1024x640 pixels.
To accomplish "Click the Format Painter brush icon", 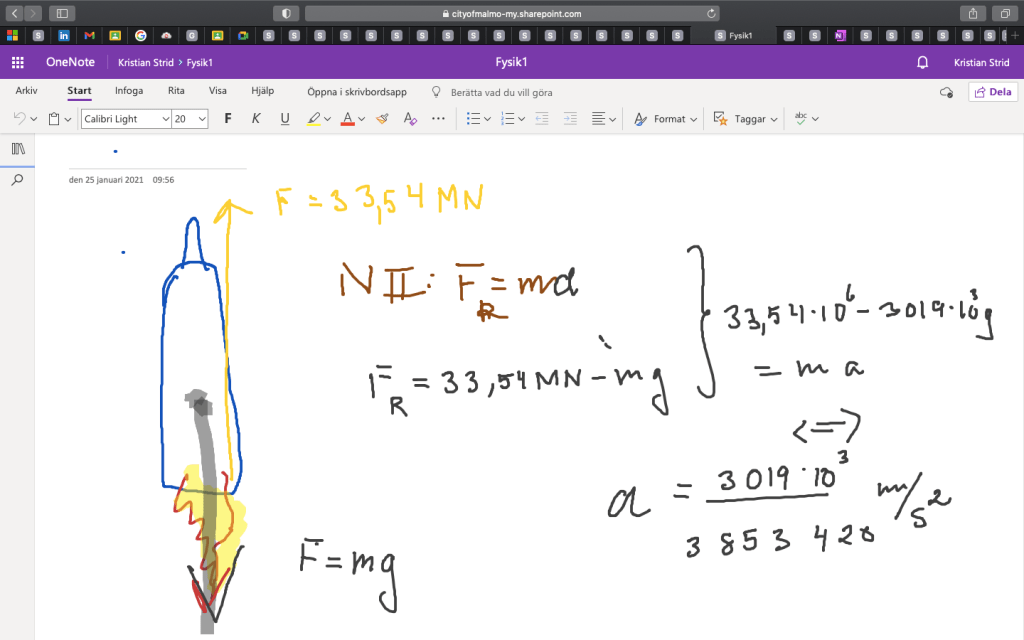I will click(x=381, y=118).
